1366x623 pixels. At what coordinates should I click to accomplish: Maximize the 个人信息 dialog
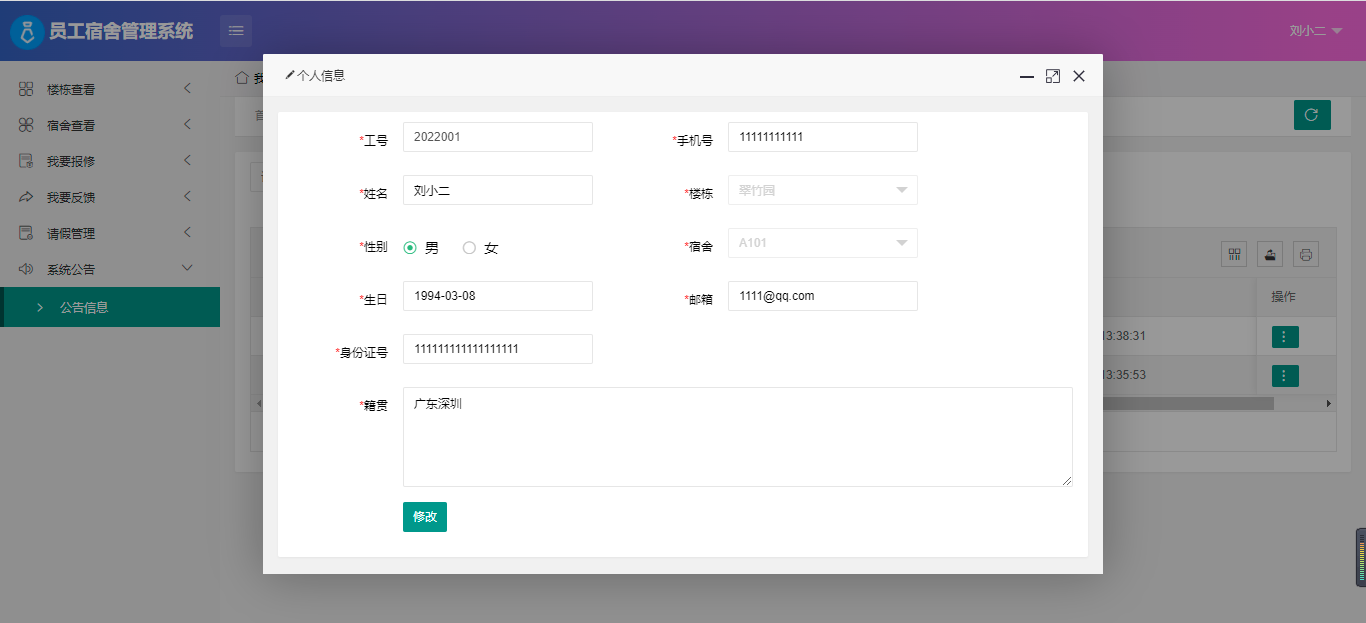1053,76
